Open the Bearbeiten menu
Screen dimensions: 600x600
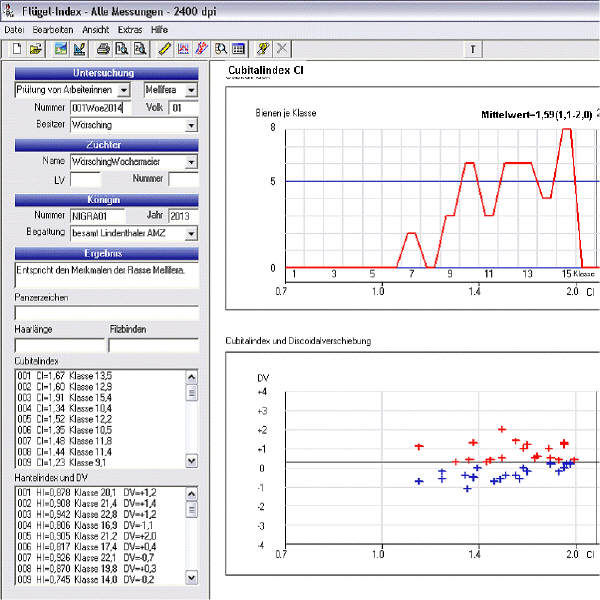55,30
